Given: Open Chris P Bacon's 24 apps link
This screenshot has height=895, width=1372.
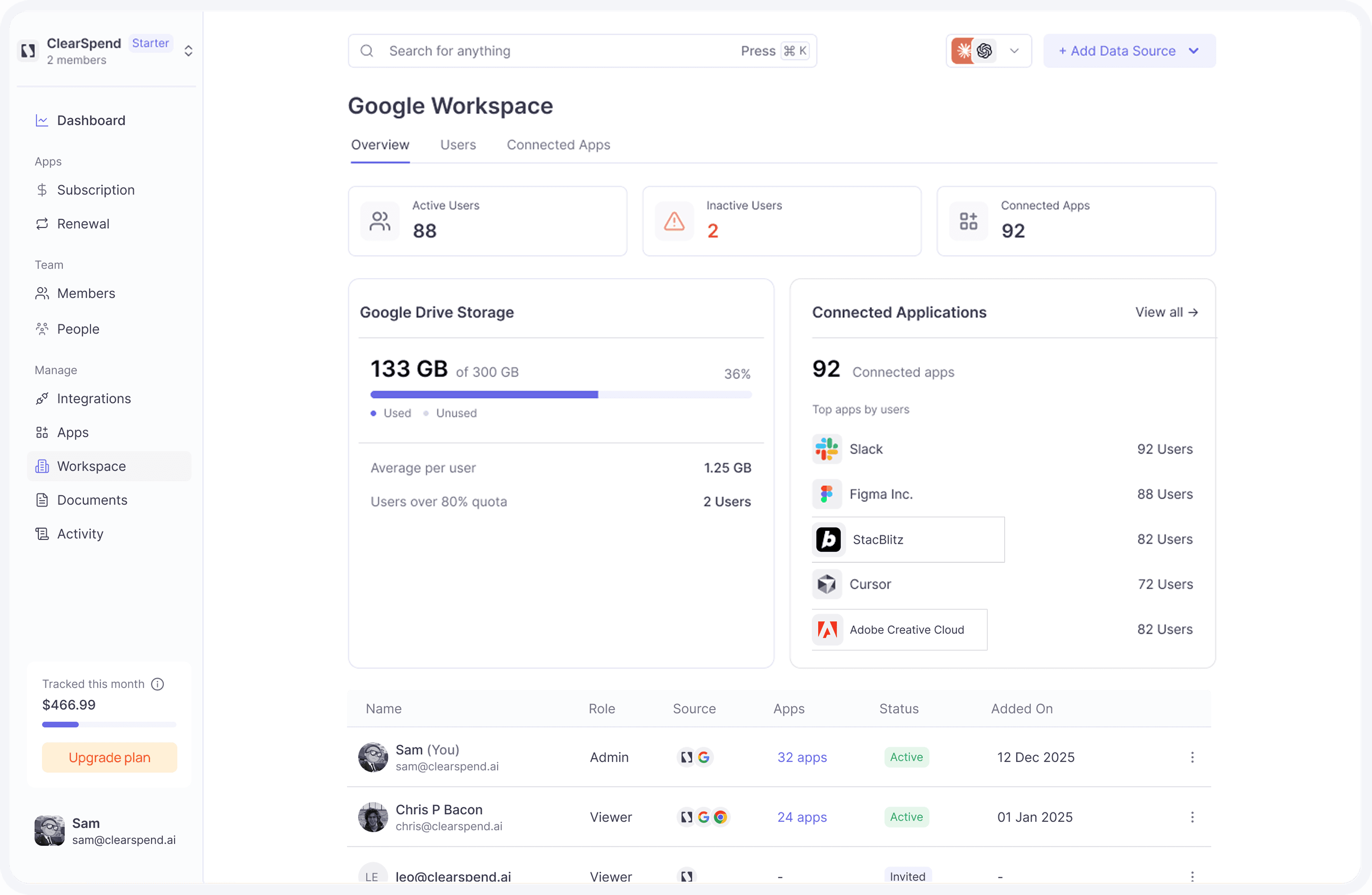Looking at the screenshot, I should [802, 817].
